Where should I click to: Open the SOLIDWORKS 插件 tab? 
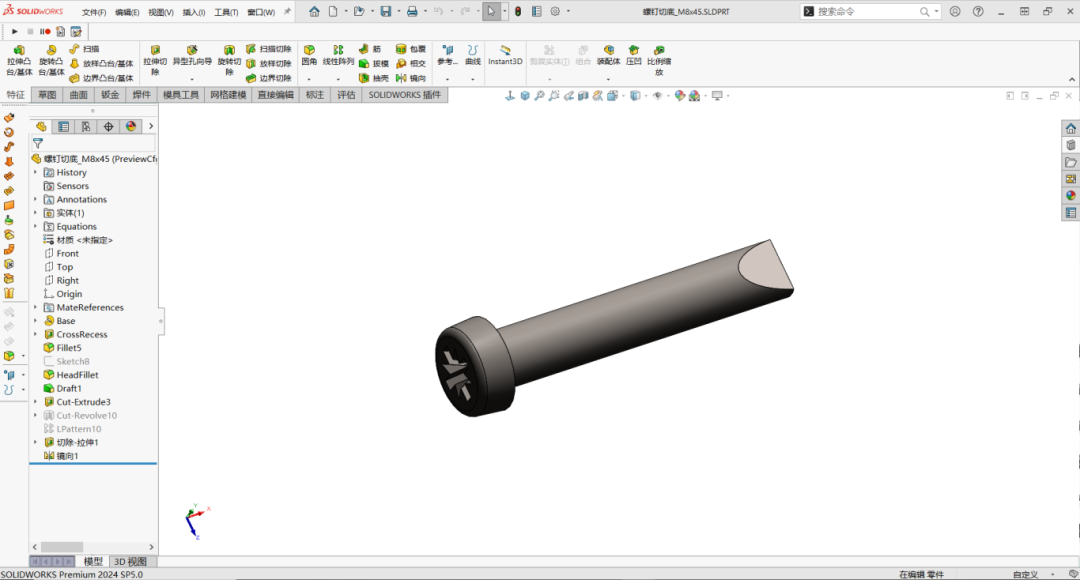(x=404, y=95)
